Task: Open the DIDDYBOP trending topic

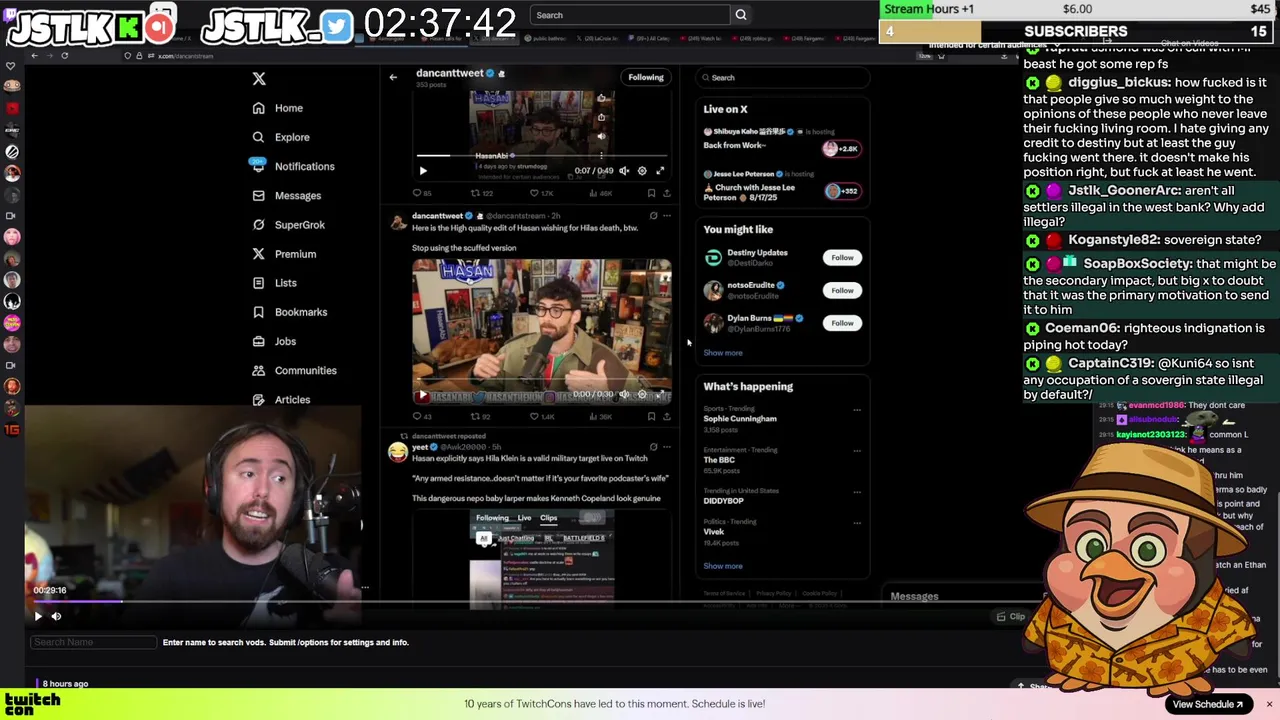Action: click(723, 501)
